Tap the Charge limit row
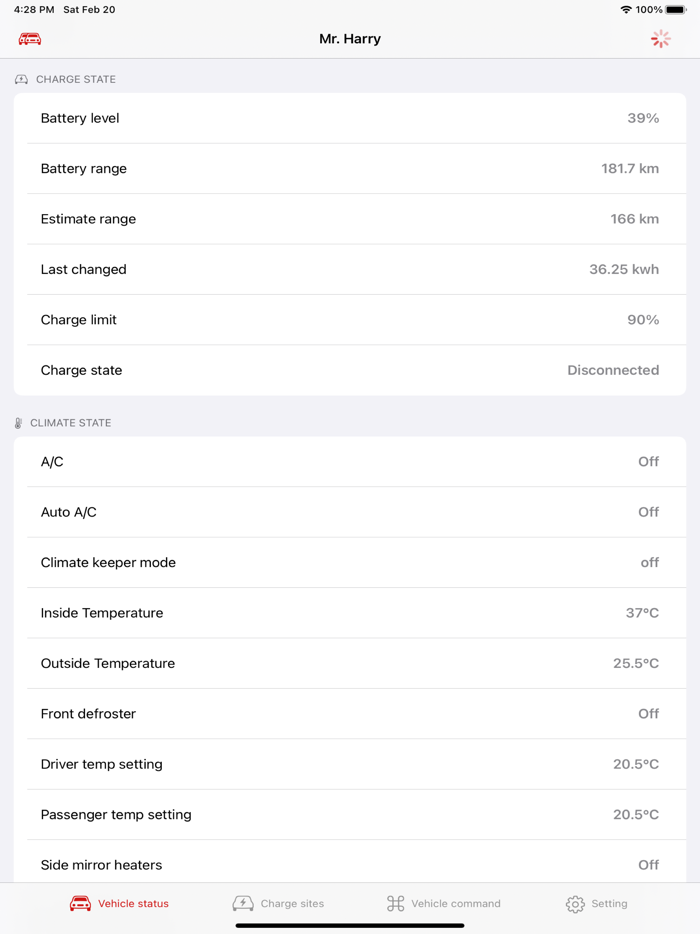Image resolution: width=700 pixels, height=934 pixels. pos(350,320)
